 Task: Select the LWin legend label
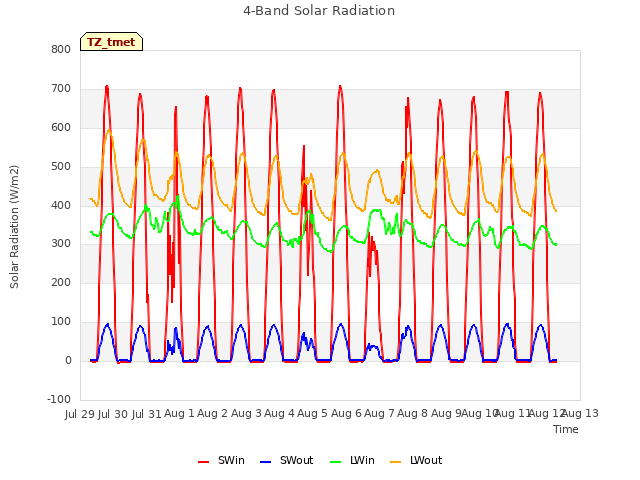(x=362, y=460)
